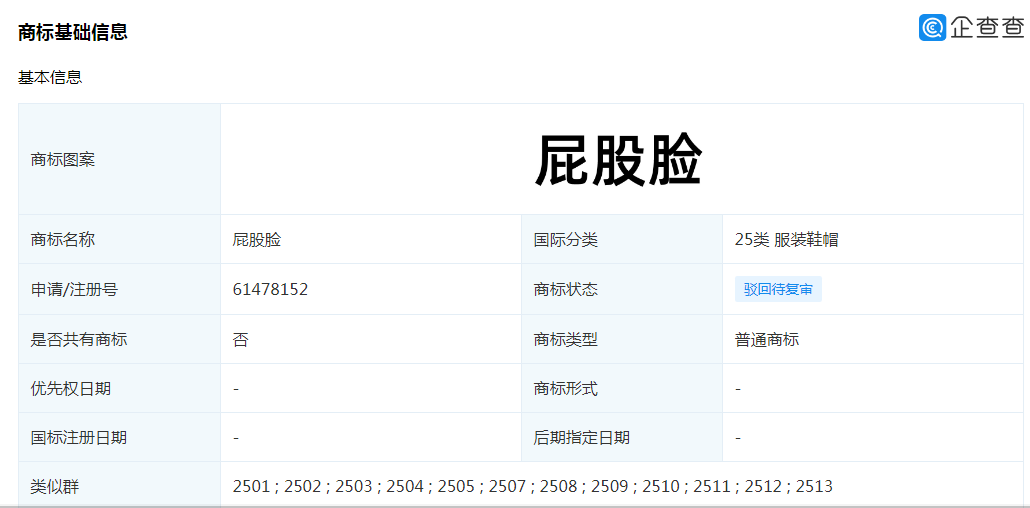Select the 普通商标 trademark type value

click(x=767, y=340)
